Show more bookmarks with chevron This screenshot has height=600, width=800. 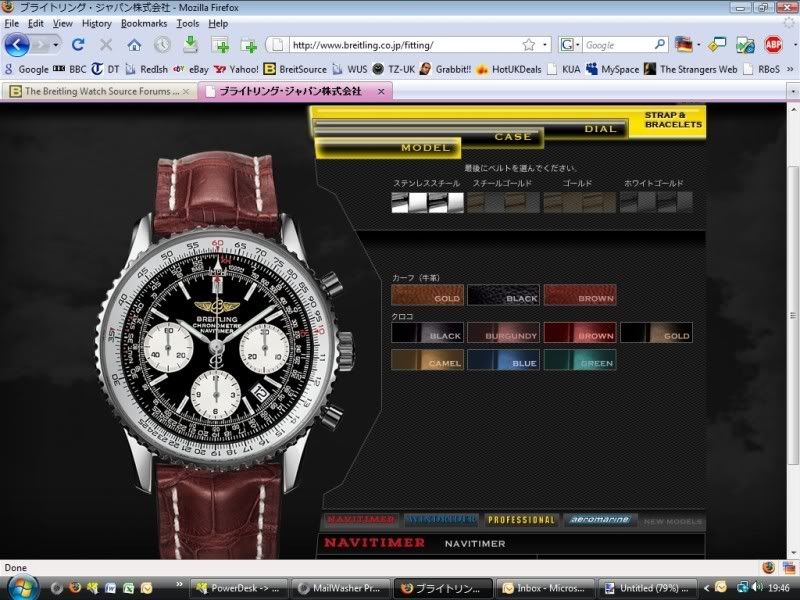point(790,69)
